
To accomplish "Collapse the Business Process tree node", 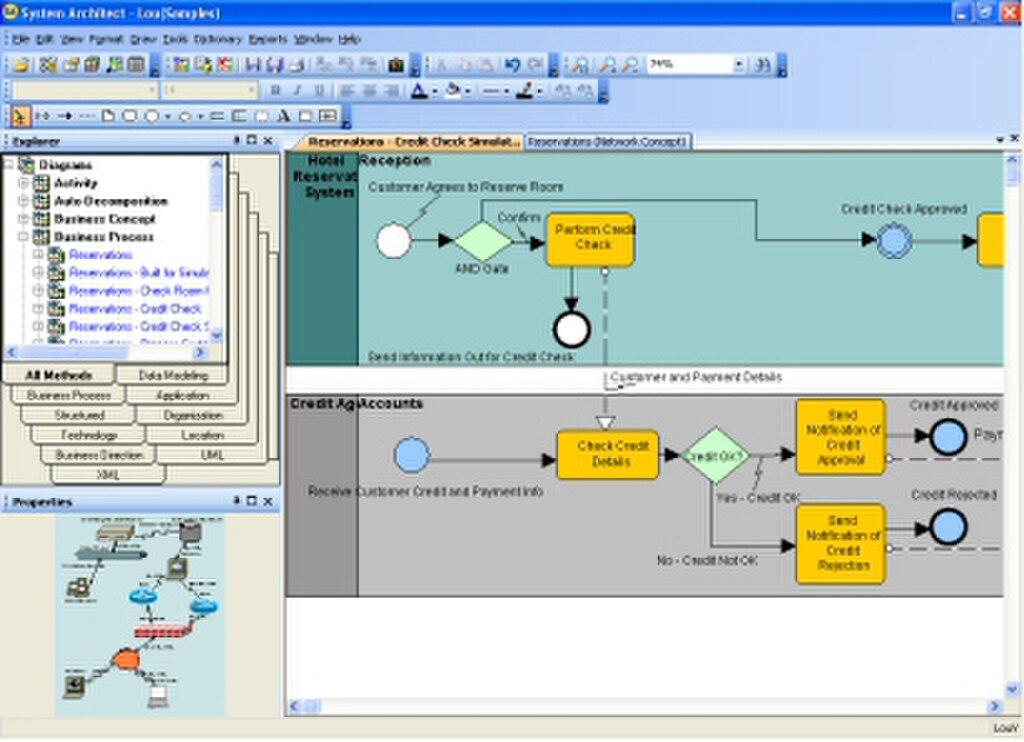I will [x=24, y=236].
